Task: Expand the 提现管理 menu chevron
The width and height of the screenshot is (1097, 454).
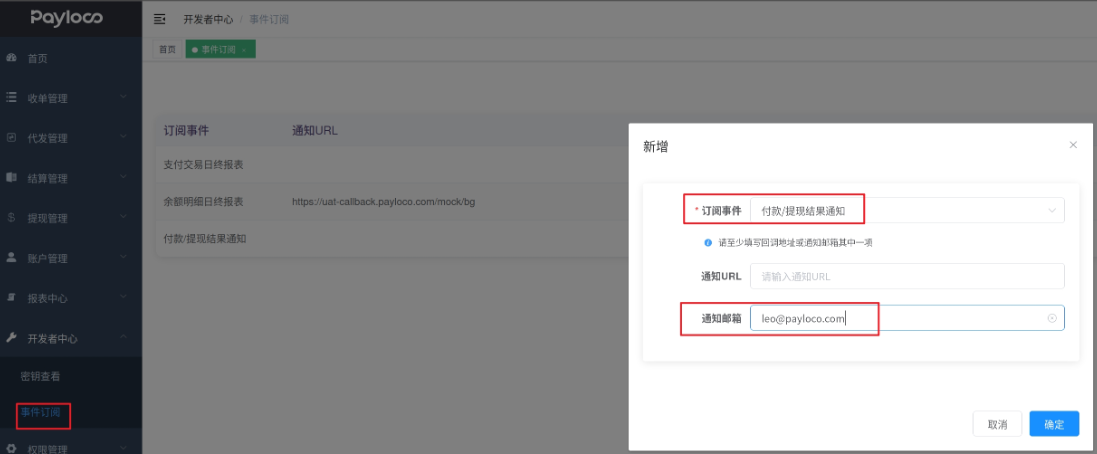Action: pyautogui.click(x=123, y=216)
